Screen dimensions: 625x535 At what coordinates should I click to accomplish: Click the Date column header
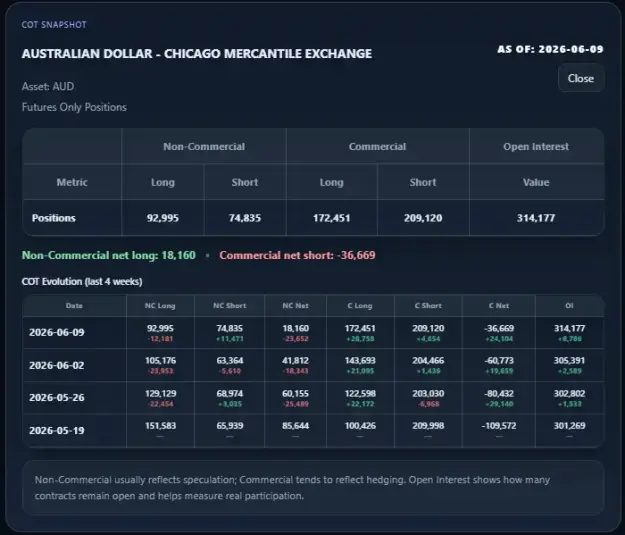[74, 306]
